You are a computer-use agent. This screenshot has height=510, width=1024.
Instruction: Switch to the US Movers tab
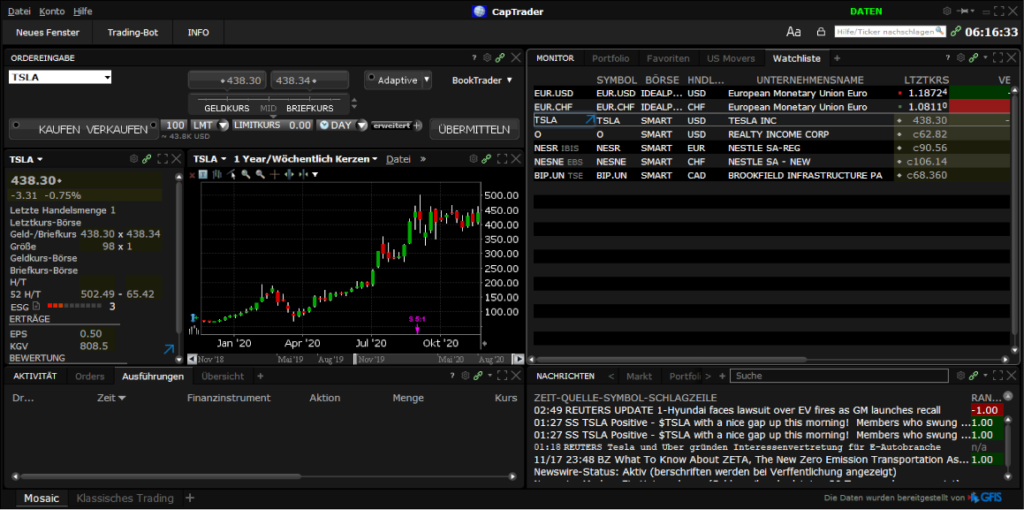coord(731,58)
